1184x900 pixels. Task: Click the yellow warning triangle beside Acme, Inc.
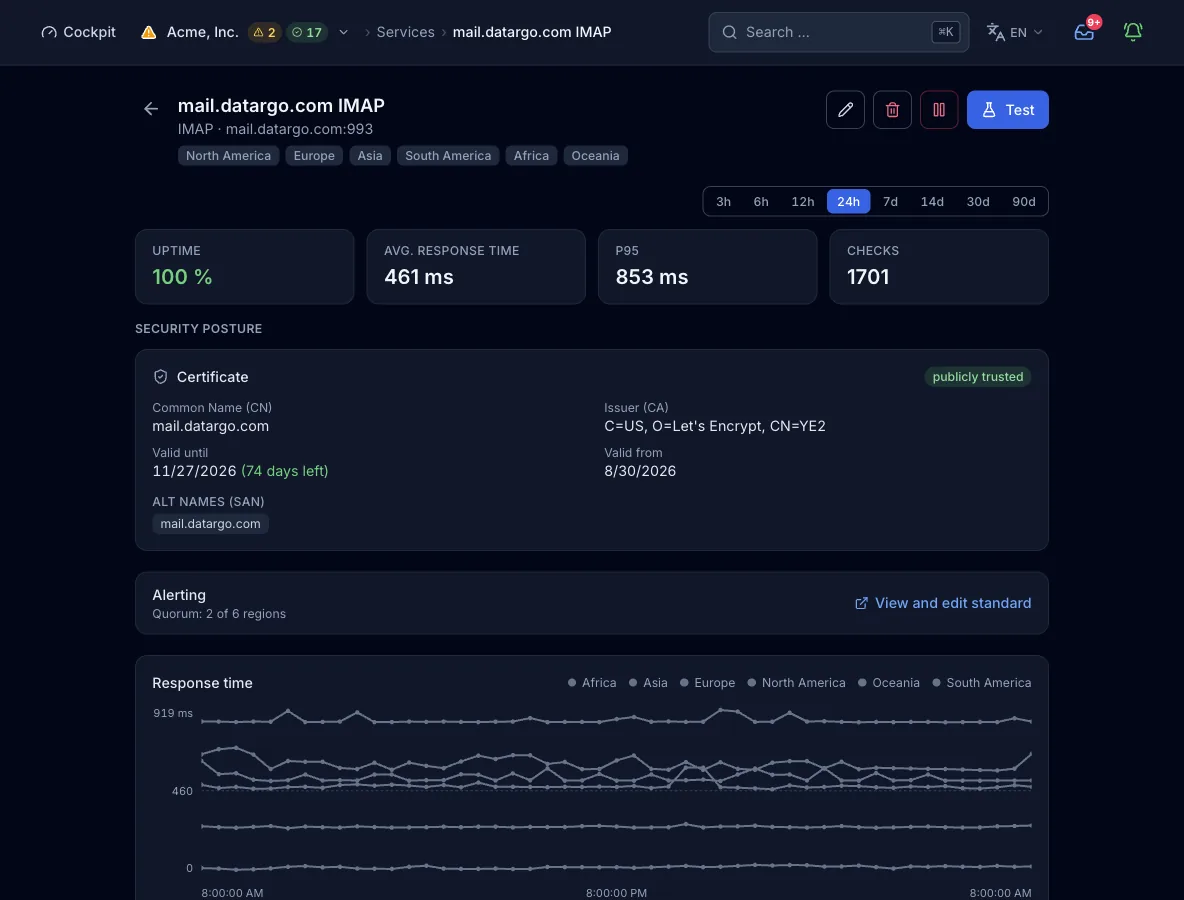149,32
